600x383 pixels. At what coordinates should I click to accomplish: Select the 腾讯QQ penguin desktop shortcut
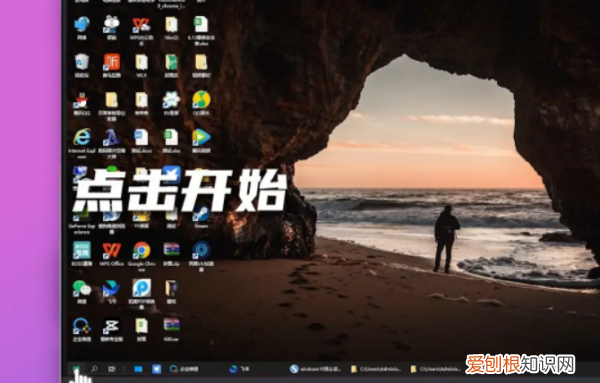click(81, 103)
